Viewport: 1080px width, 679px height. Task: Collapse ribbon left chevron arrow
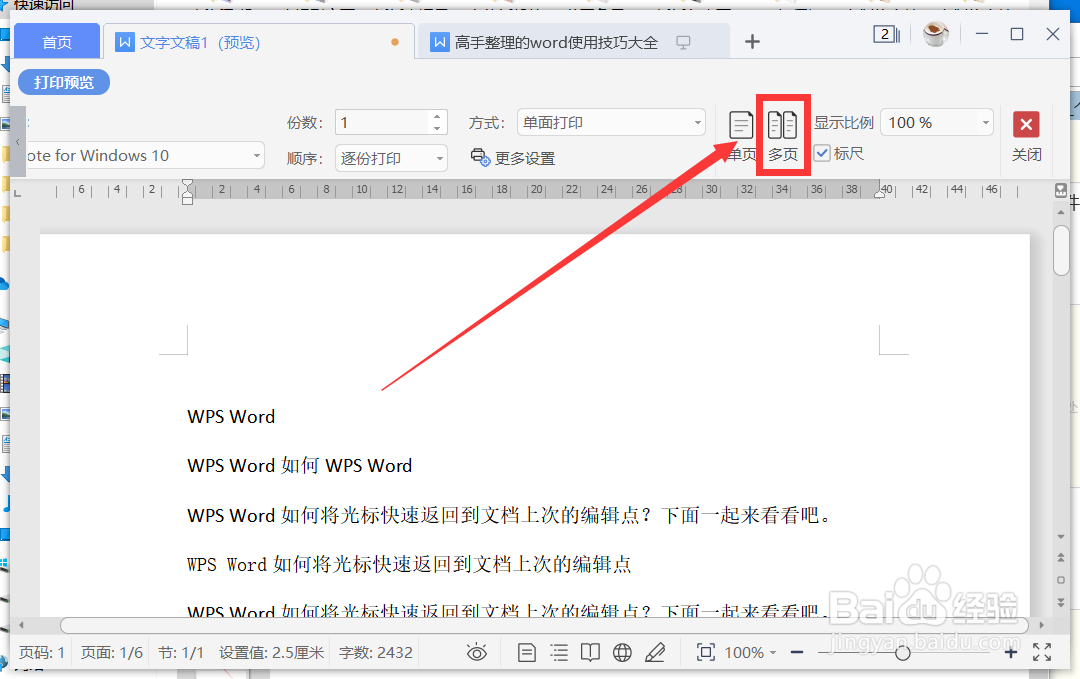click(x=18, y=142)
